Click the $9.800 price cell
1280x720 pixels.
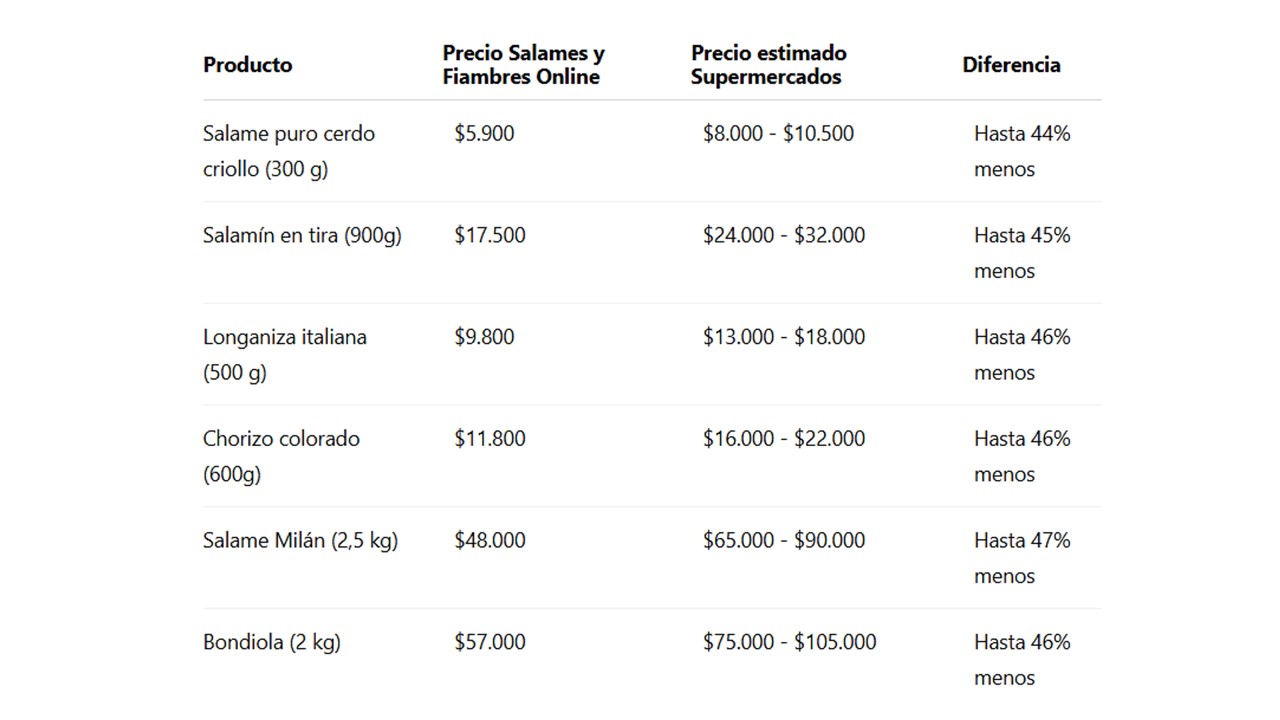484,337
